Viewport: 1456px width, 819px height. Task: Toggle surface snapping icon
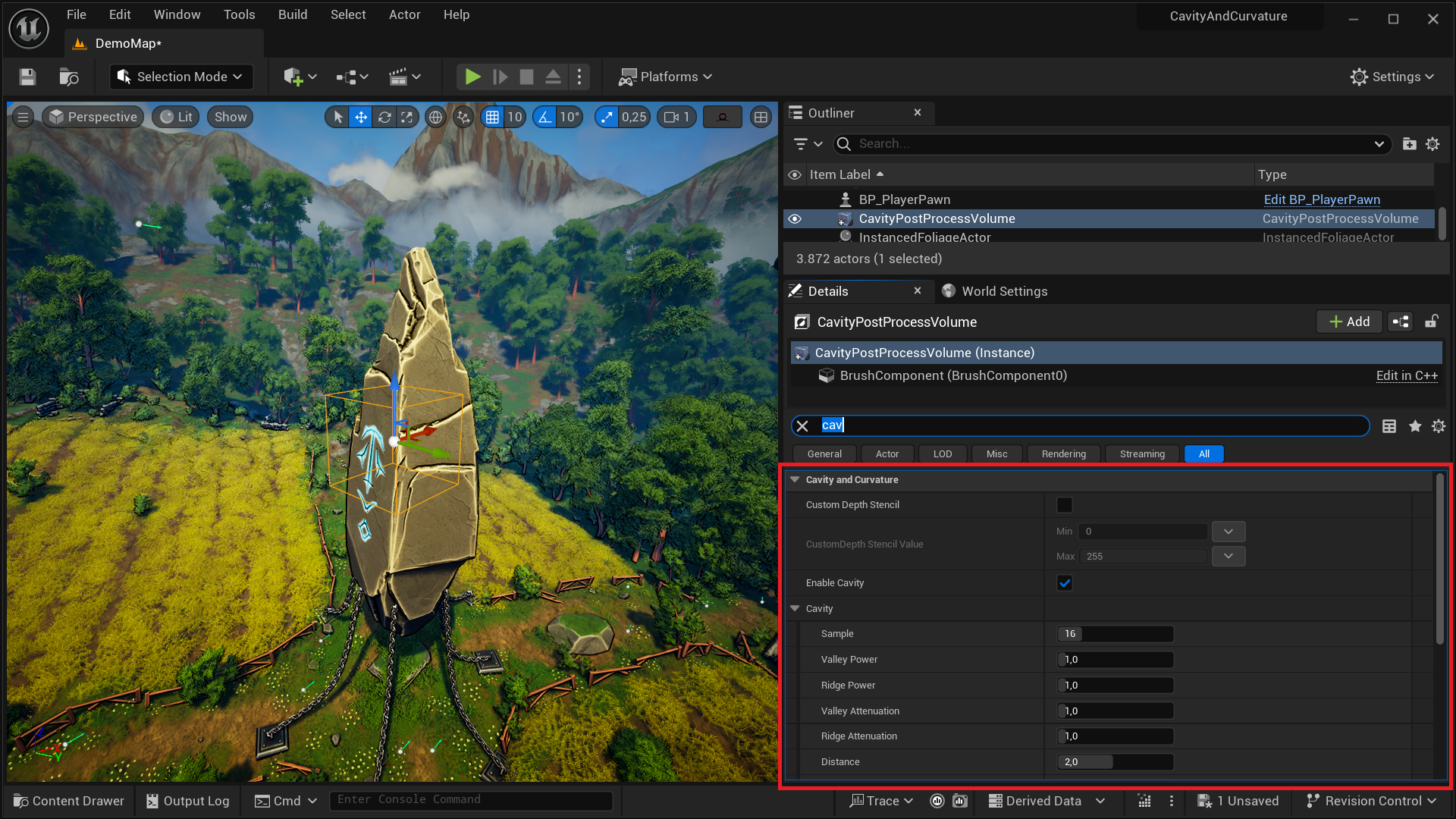[x=463, y=117]
